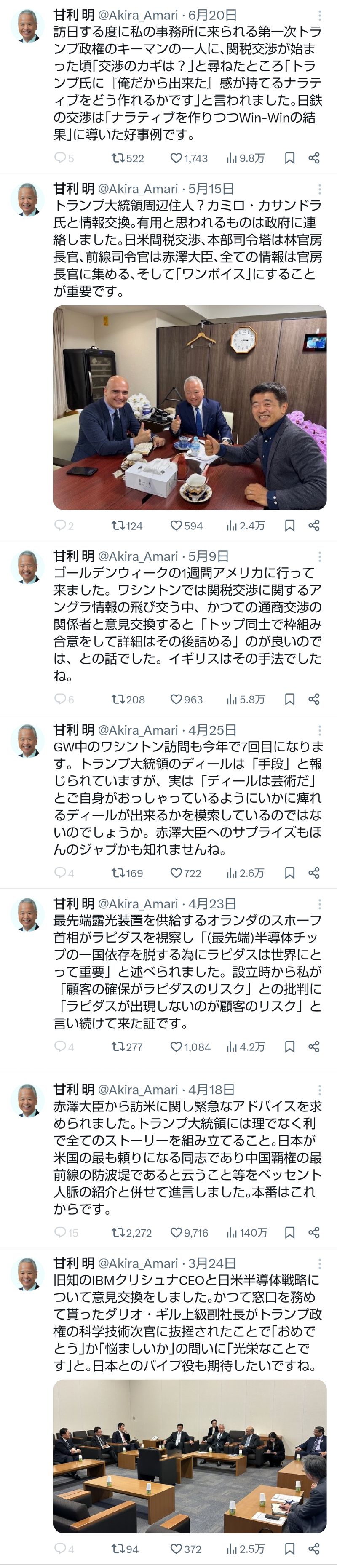Retweet the 6月20日 post with 522 retweets
The image size is (337, 1568).
tap(127, 158)
